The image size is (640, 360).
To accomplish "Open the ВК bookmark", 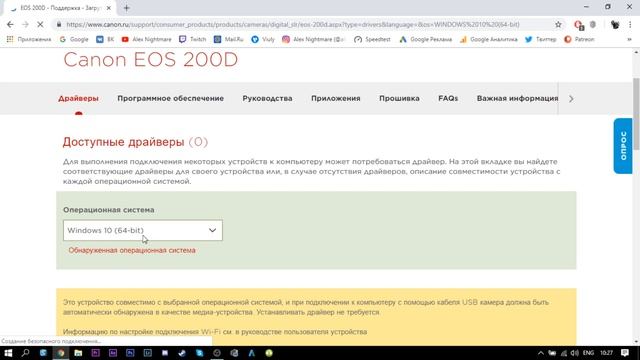I will coord(105,39).
